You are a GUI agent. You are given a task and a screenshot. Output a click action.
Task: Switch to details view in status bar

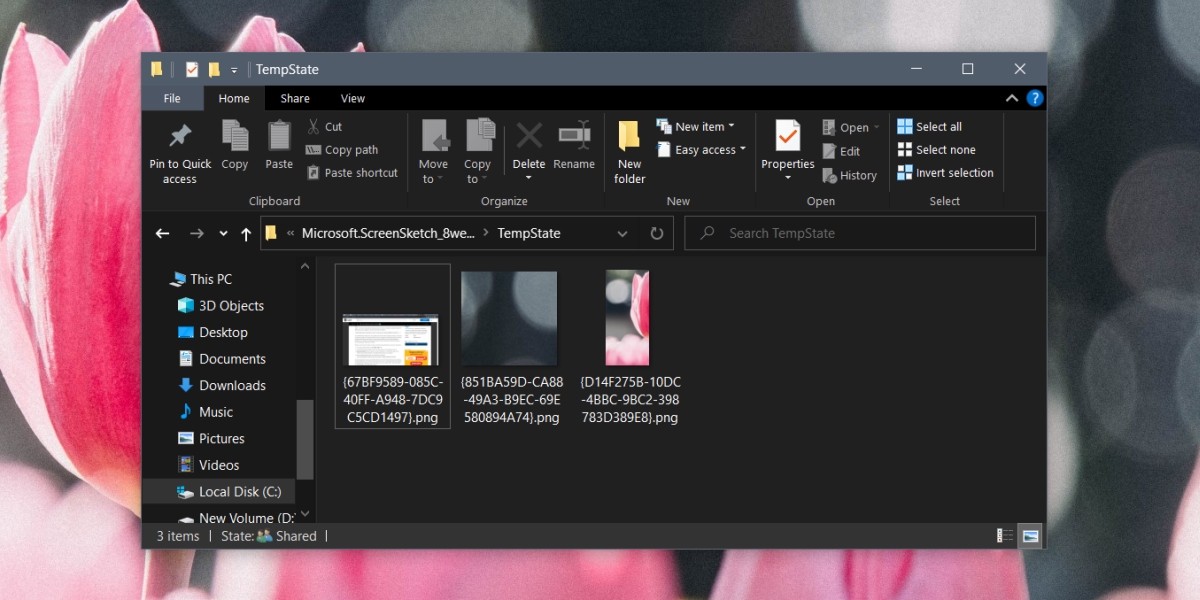coord(1005,536)
